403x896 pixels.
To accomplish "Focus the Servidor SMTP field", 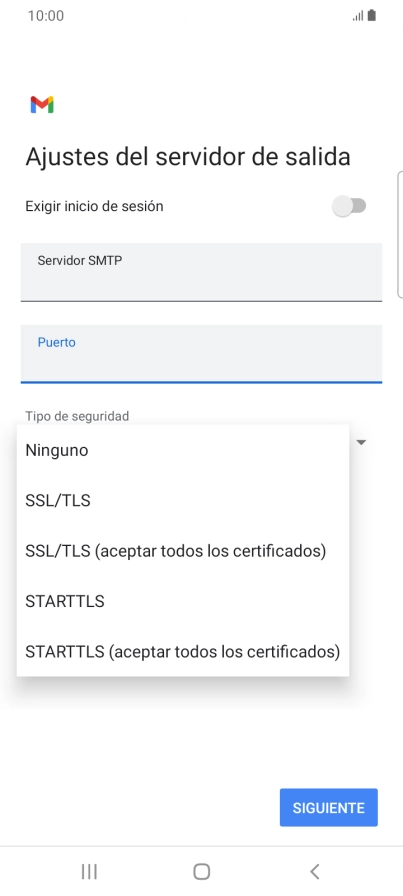I will (x=201, y=272).
